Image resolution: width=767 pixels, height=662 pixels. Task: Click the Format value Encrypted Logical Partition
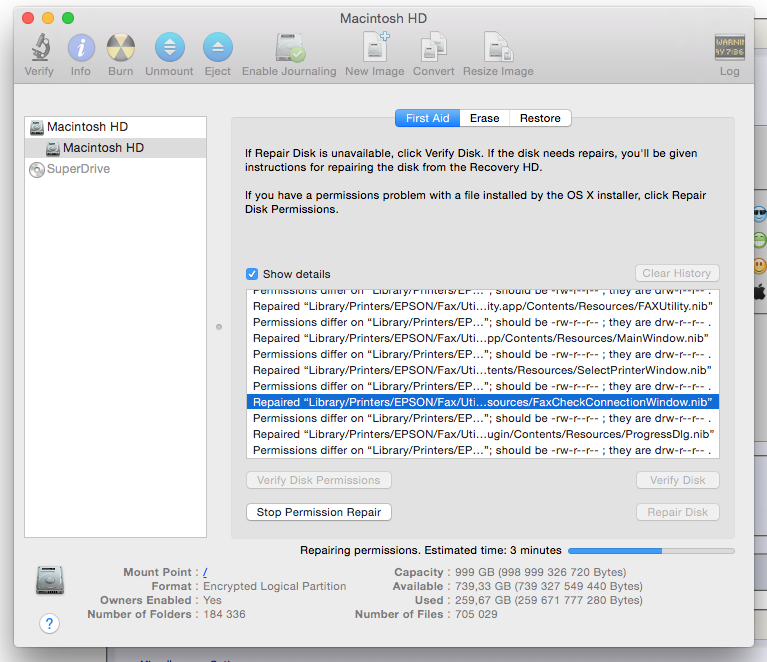pos(274,586)
